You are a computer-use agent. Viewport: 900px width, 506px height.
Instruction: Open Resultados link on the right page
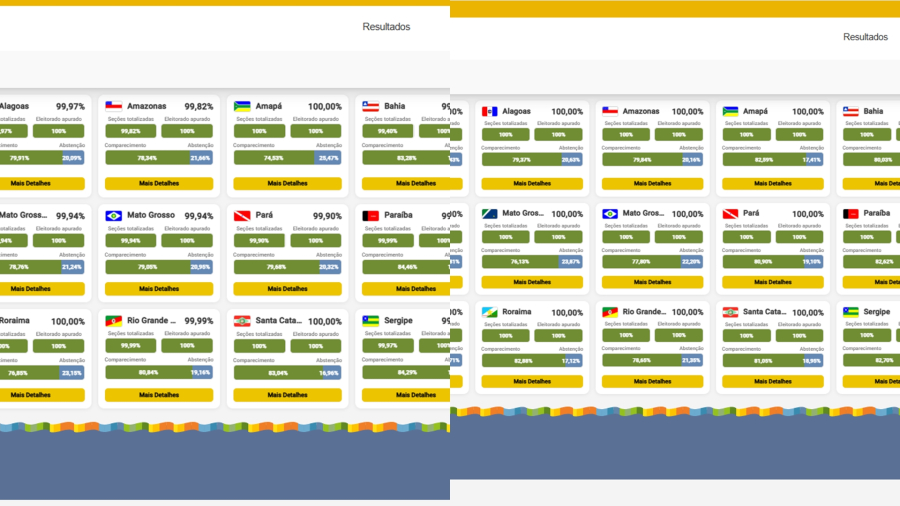click(x=866, y=37)
